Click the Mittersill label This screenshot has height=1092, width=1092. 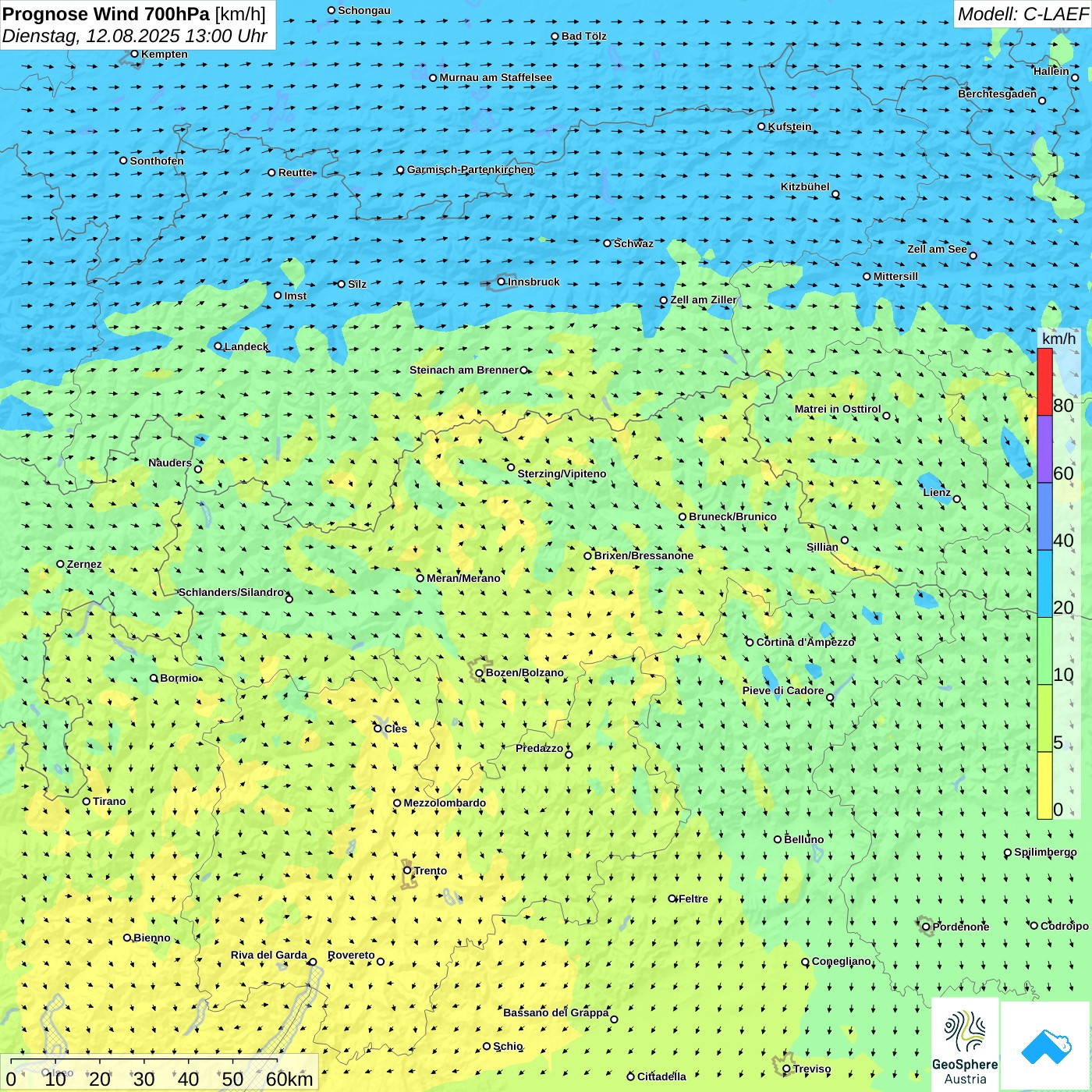[895, 276]
